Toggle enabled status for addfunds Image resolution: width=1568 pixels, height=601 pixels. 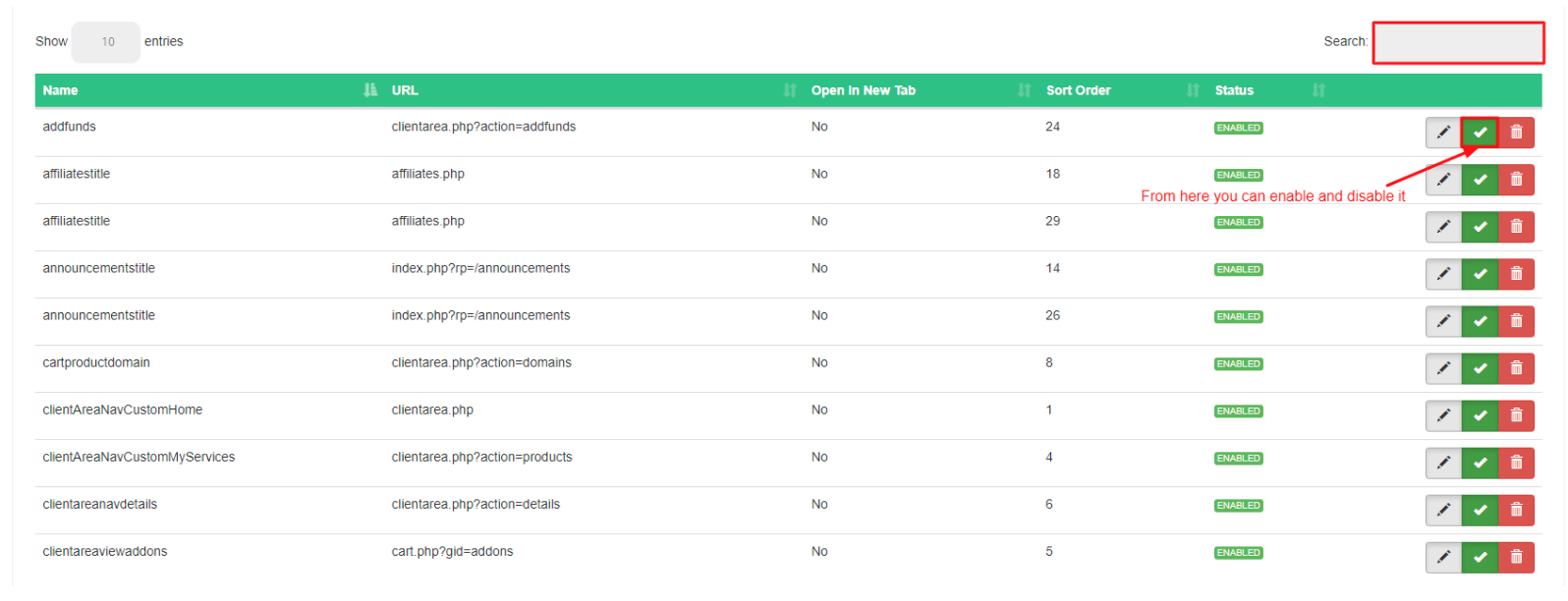pos(1479,133)
